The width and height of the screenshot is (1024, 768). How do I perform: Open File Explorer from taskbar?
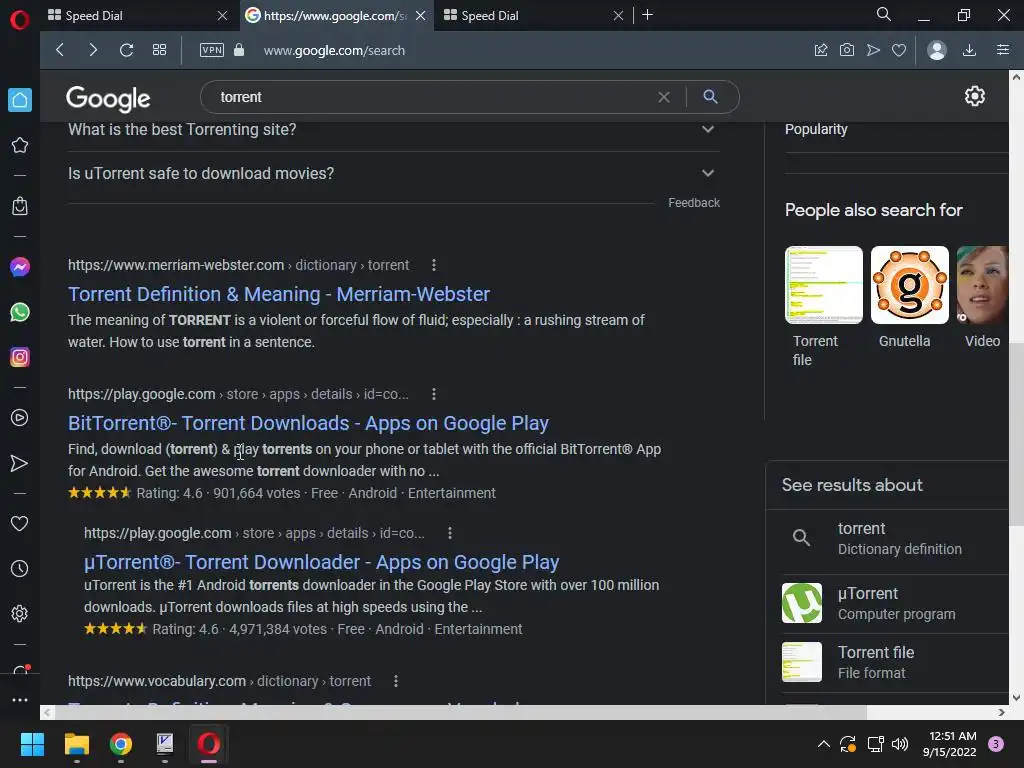[x=76, y=744]
